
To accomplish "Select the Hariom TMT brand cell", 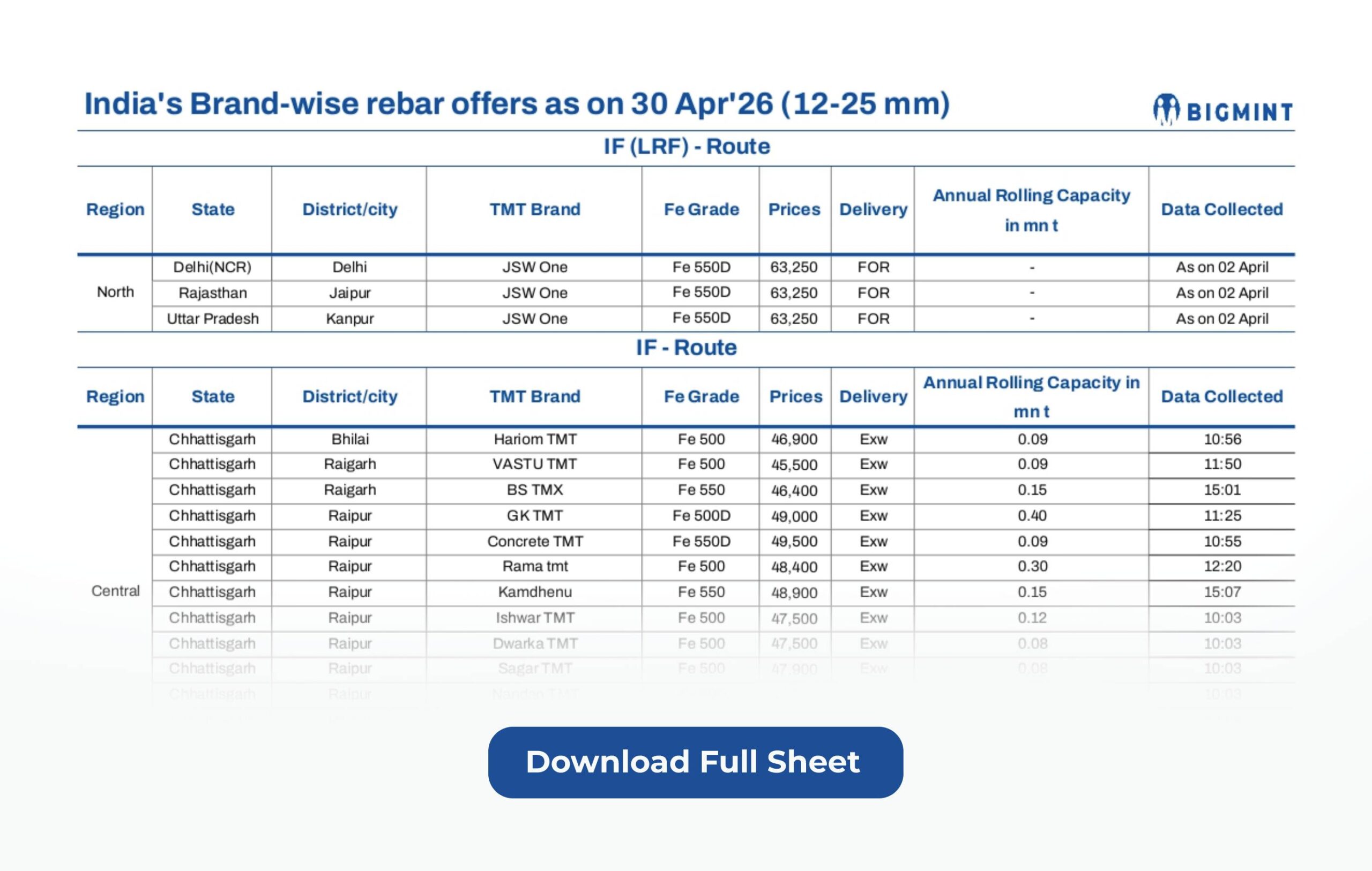I will 534,439.
